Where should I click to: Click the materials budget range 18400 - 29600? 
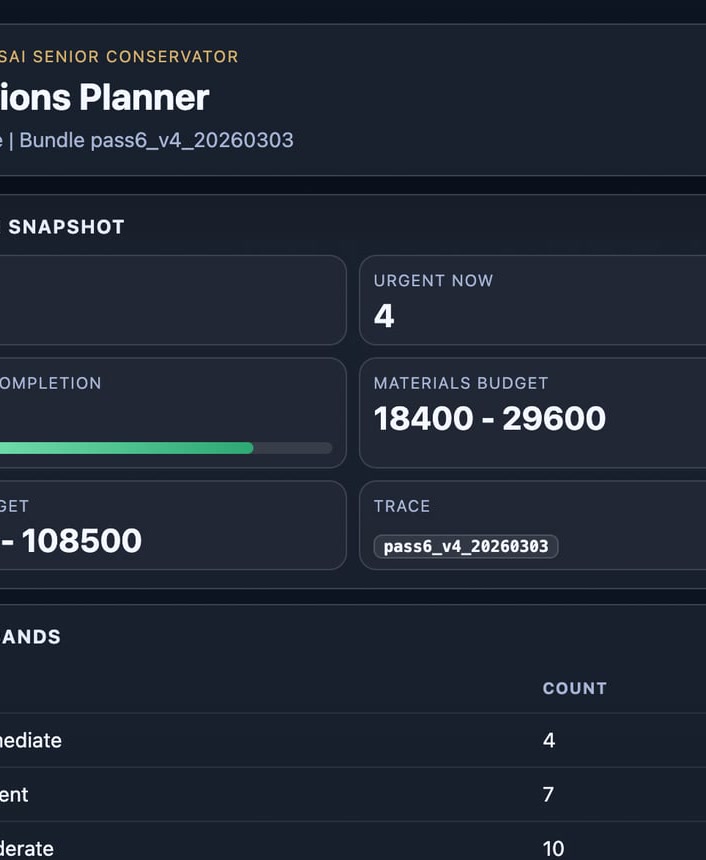click(x=488, y=418)
